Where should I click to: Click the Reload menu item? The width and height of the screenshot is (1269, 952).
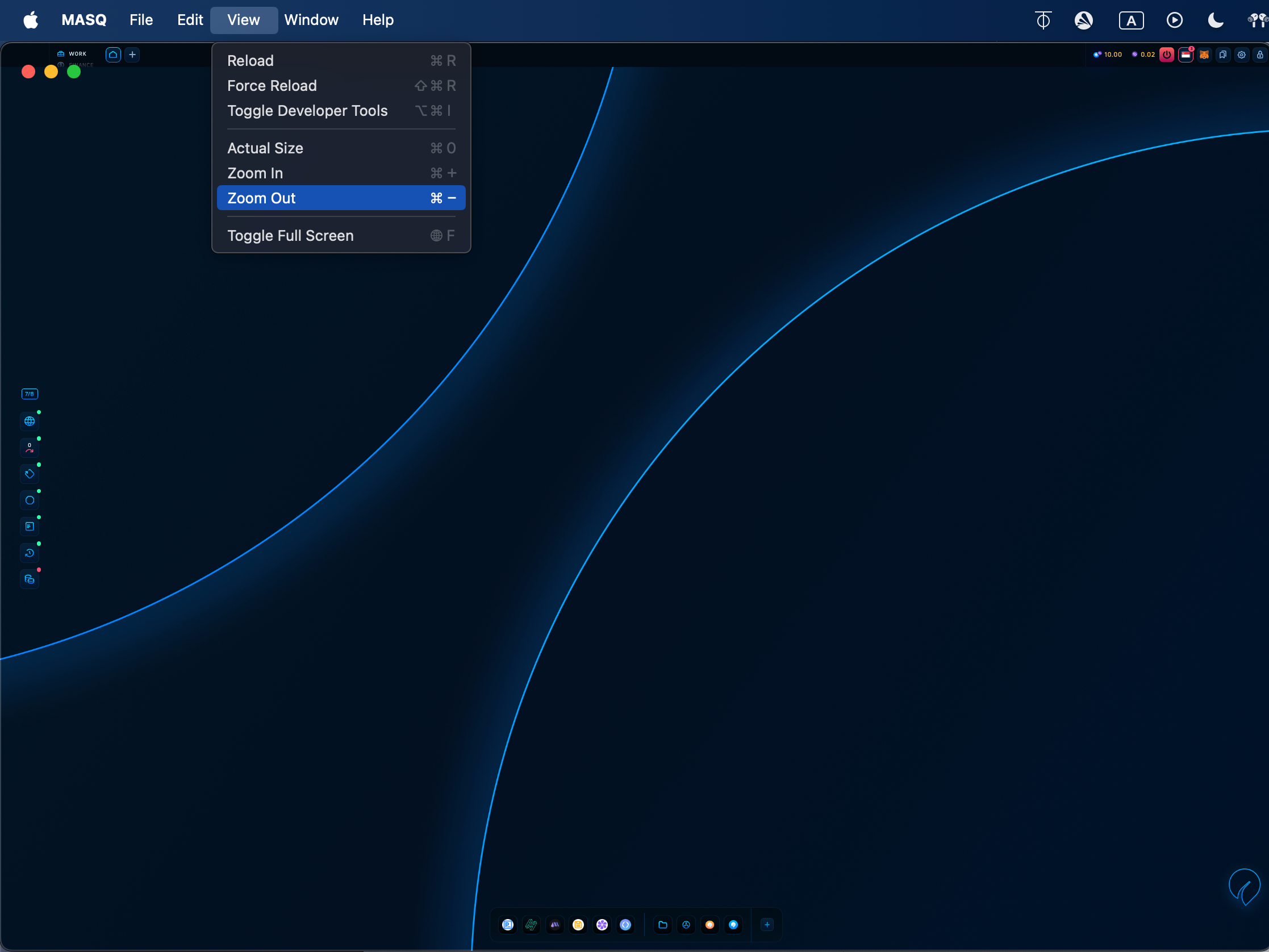[341, 60]
